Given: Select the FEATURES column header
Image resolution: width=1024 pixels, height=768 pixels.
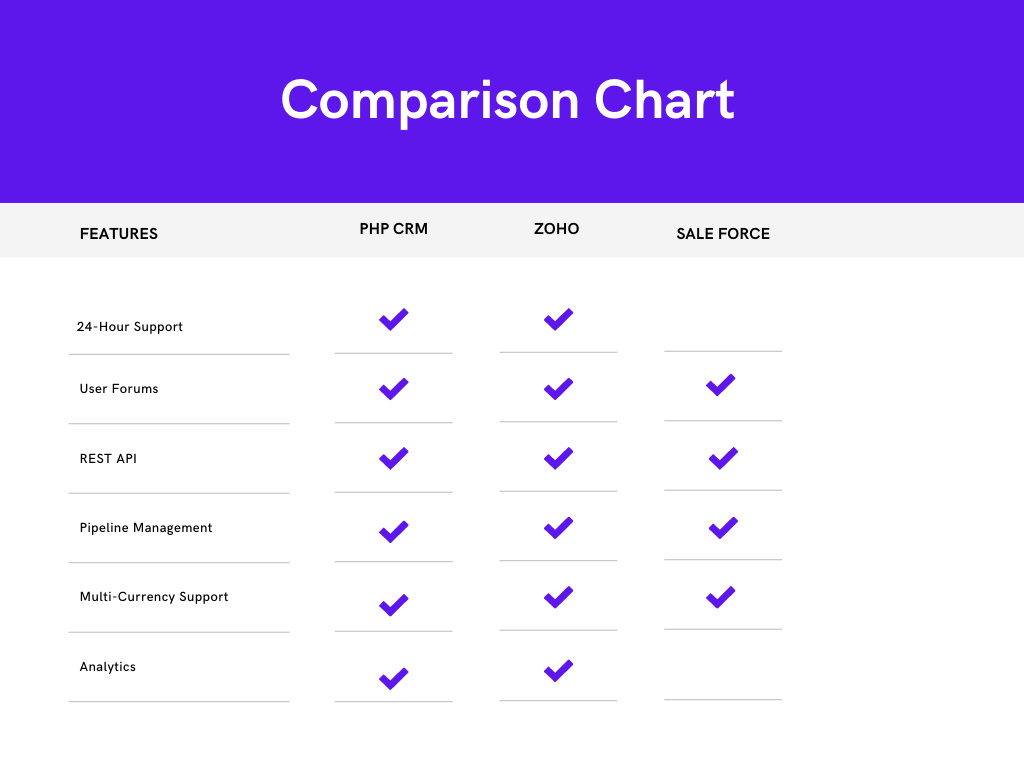Looking at the screenshot, I should (119, 234).
